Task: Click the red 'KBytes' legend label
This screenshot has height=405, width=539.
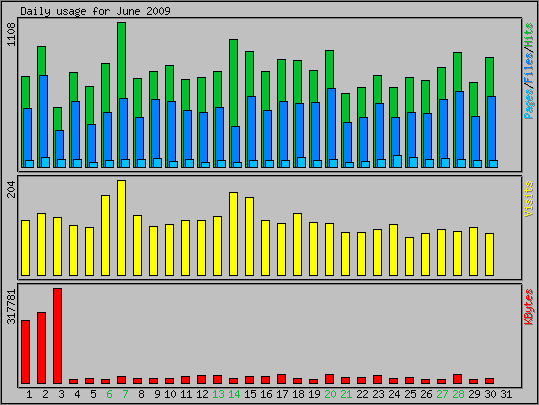Action: (x=529, y=307)
